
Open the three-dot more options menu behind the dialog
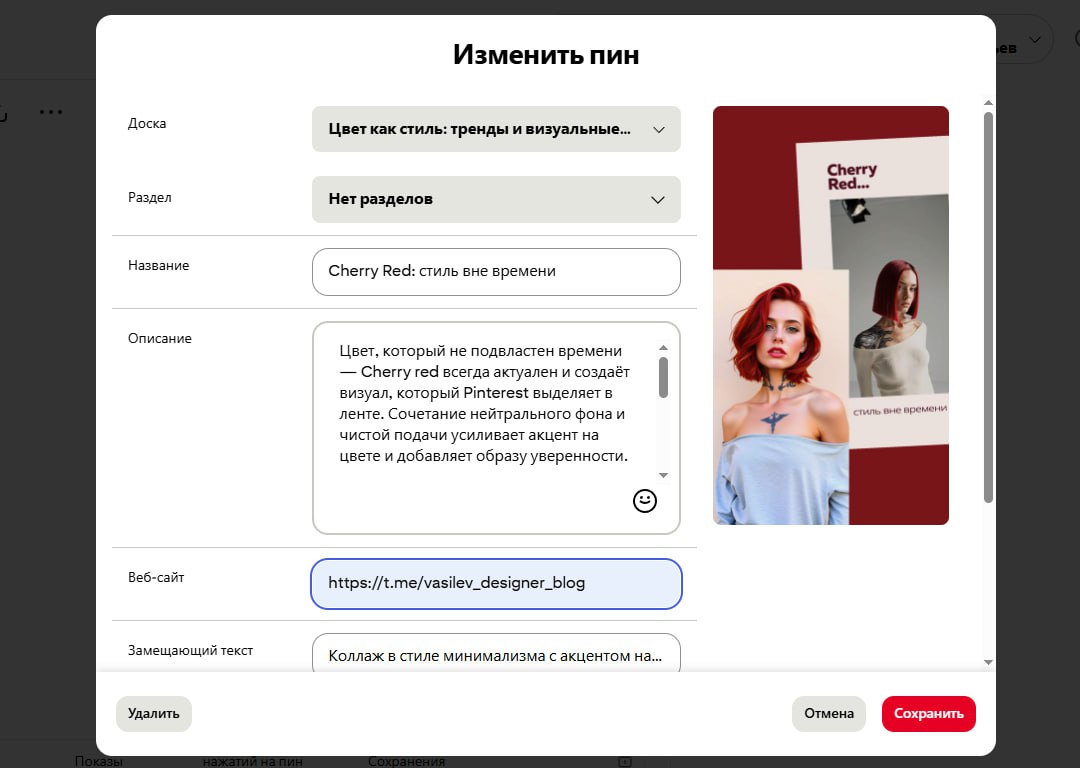pos(51,112)
